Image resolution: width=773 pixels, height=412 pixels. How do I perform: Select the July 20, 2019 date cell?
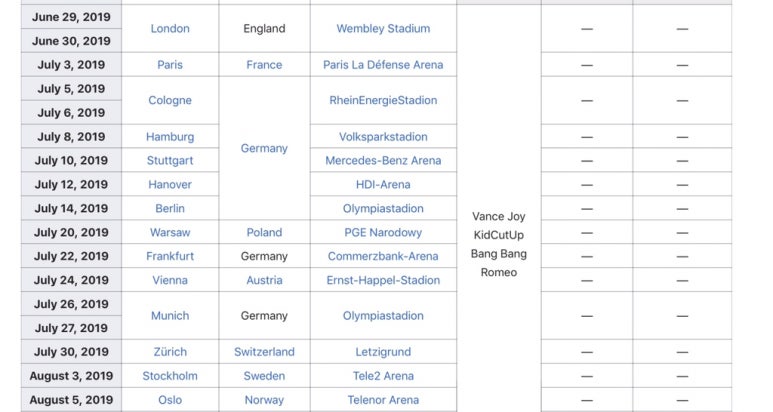(x=71, y=232)
